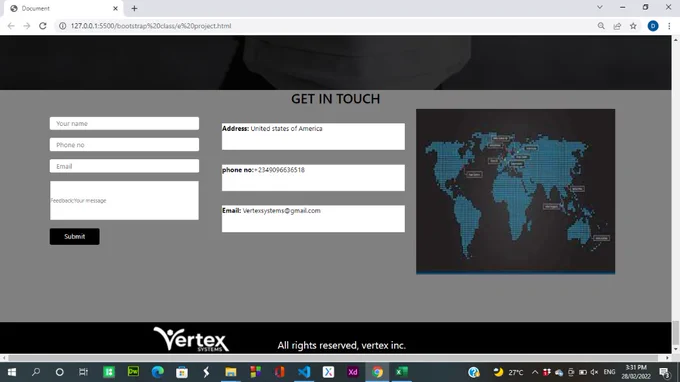Open File Explorer from the taskbar
680x382 pixels.
point(231,372)
